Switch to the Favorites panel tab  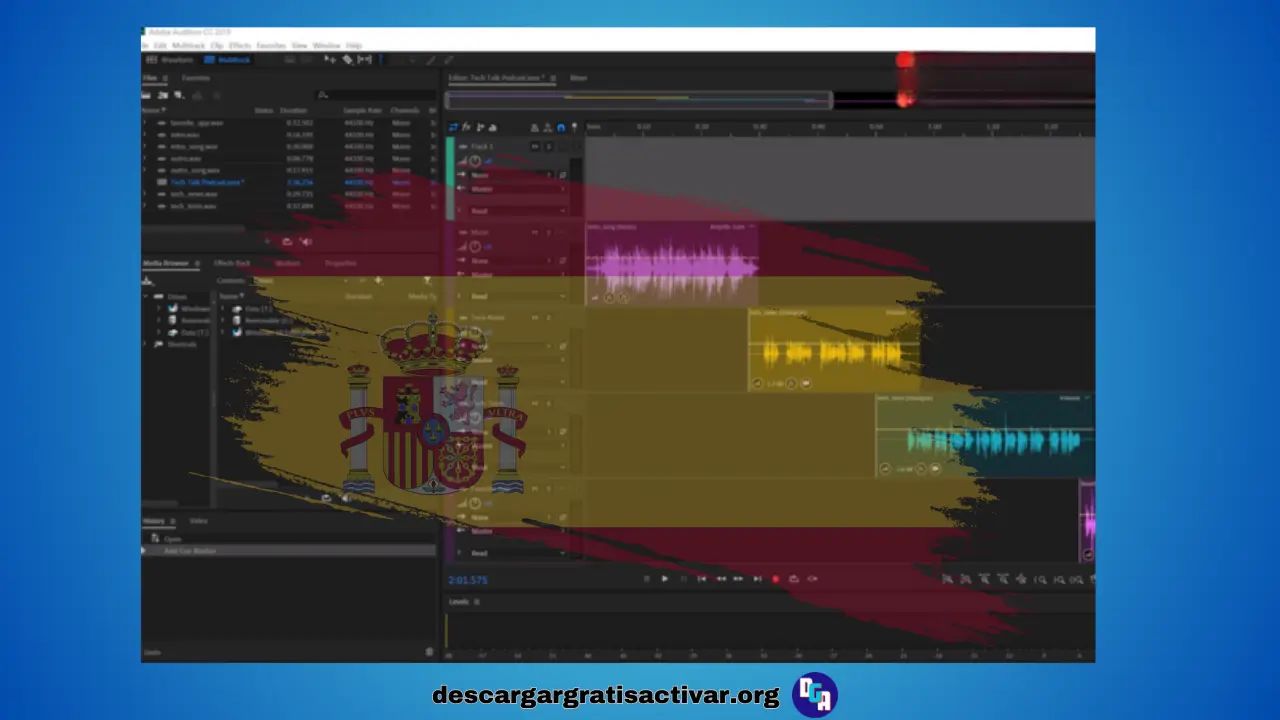pyautogui.click(x=196, y=78)
